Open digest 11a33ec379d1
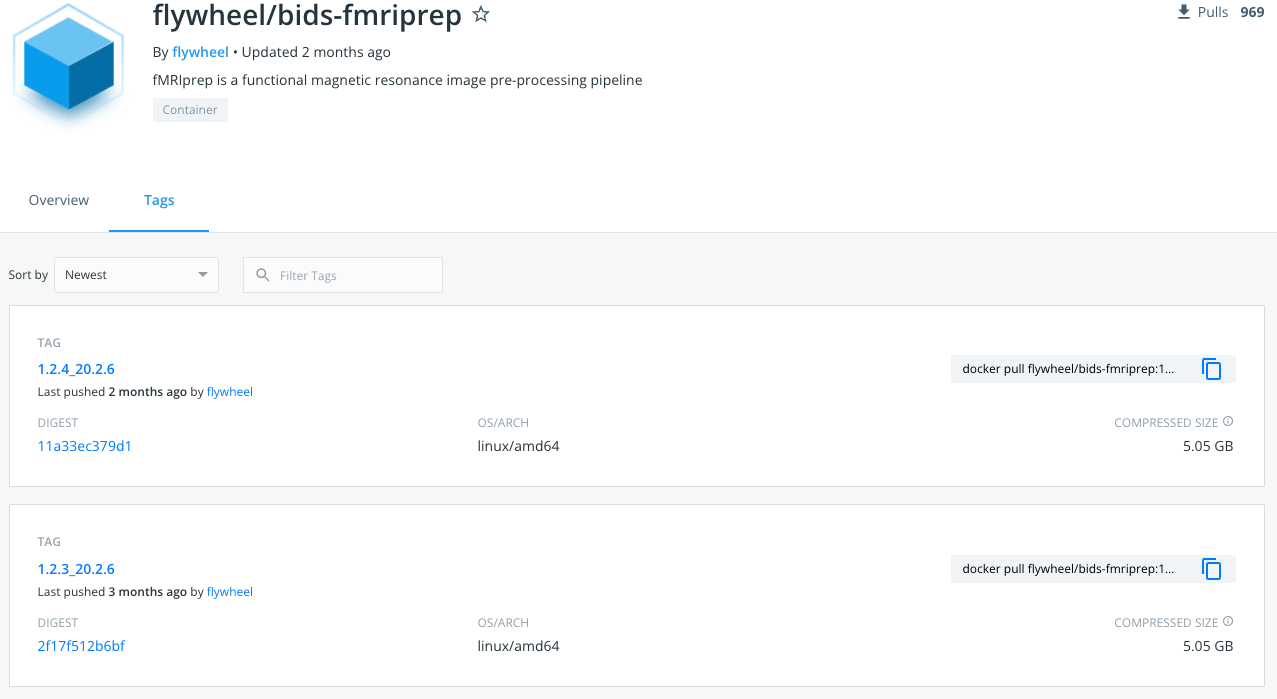This screenshot has height=699, width=1277. tap(85, 446)
